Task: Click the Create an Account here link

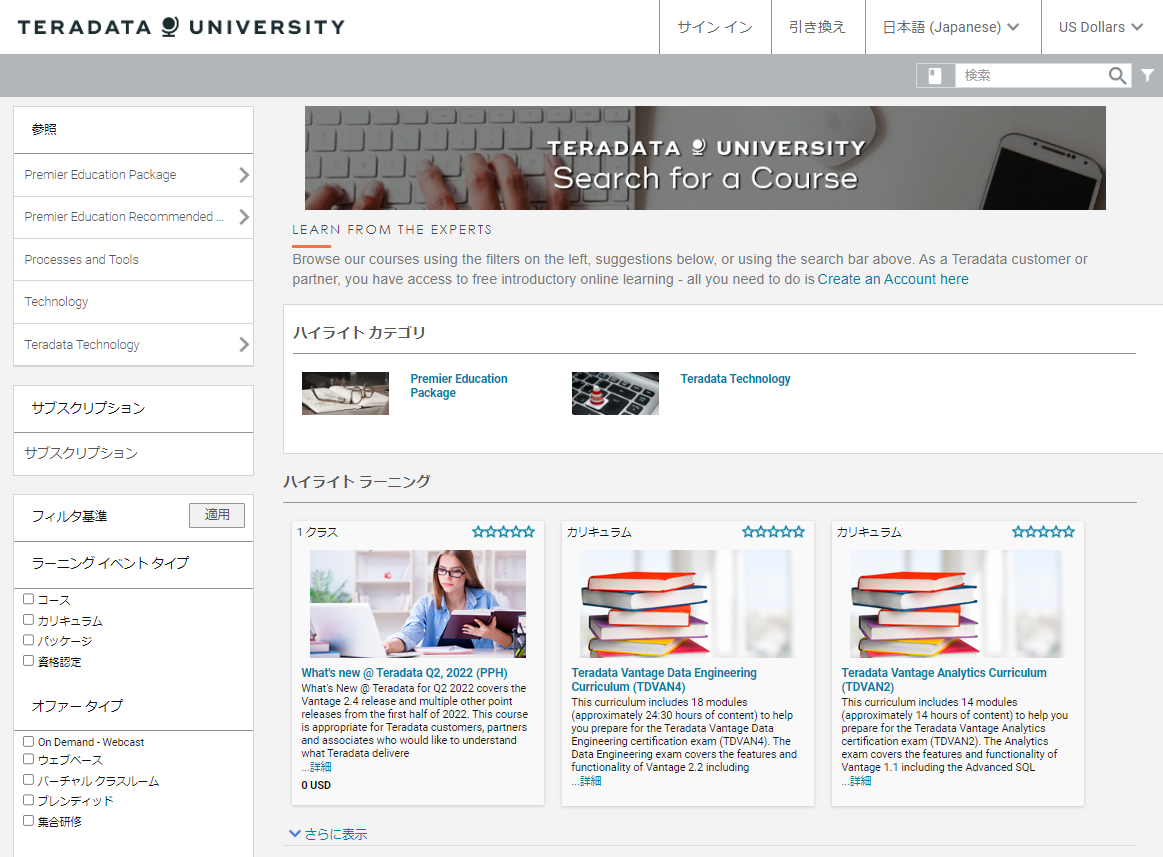Action: click(x=893, y=279)
